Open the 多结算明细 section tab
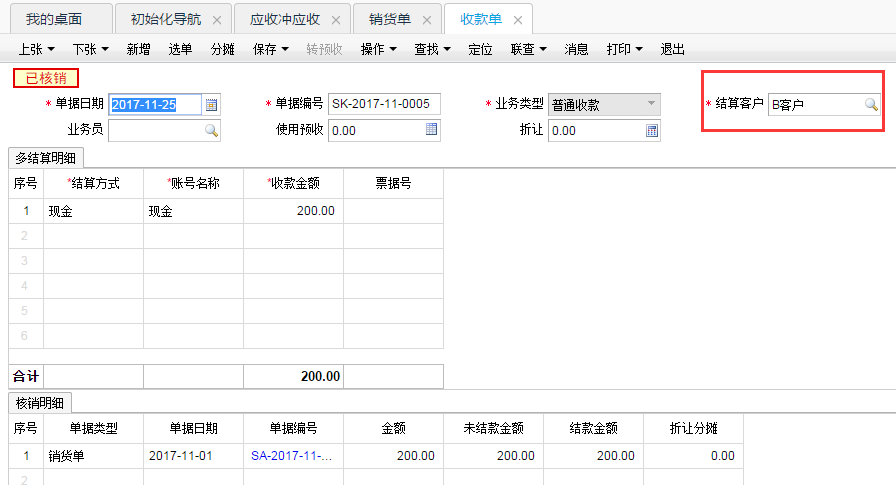Screen dimensions: 896x485 coord(46,158)
